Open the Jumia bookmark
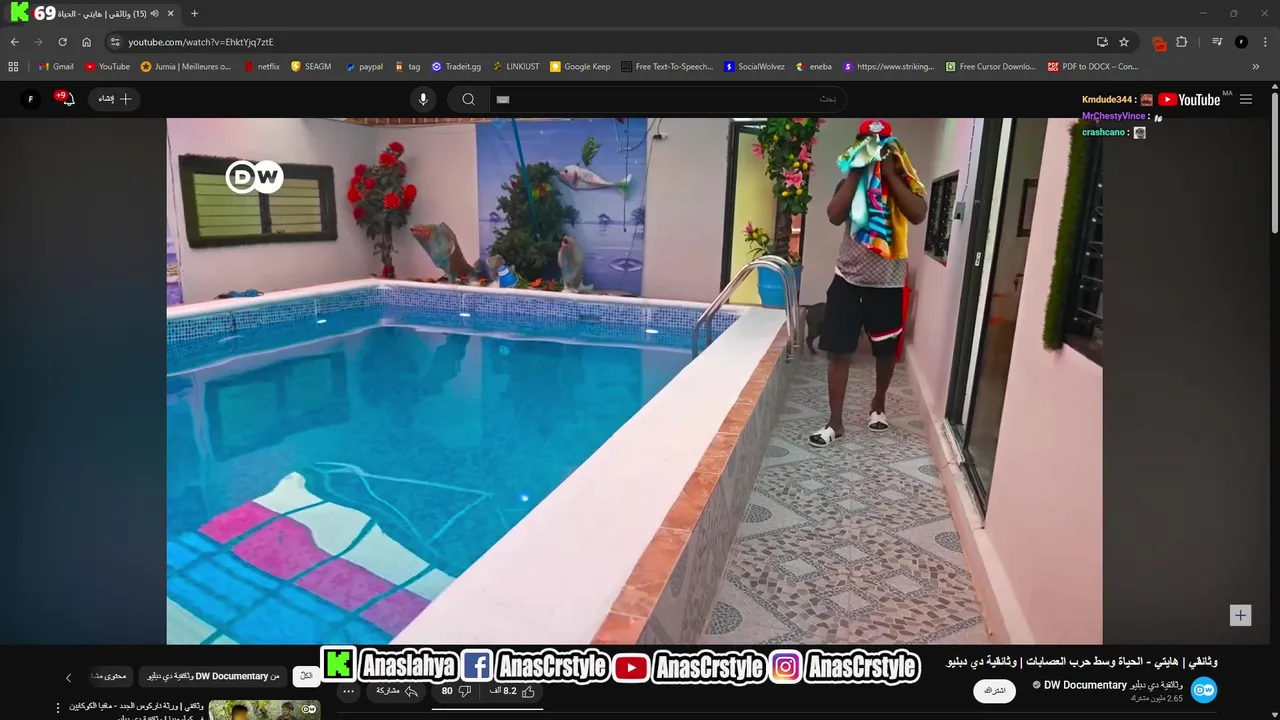 pos(186,67)
